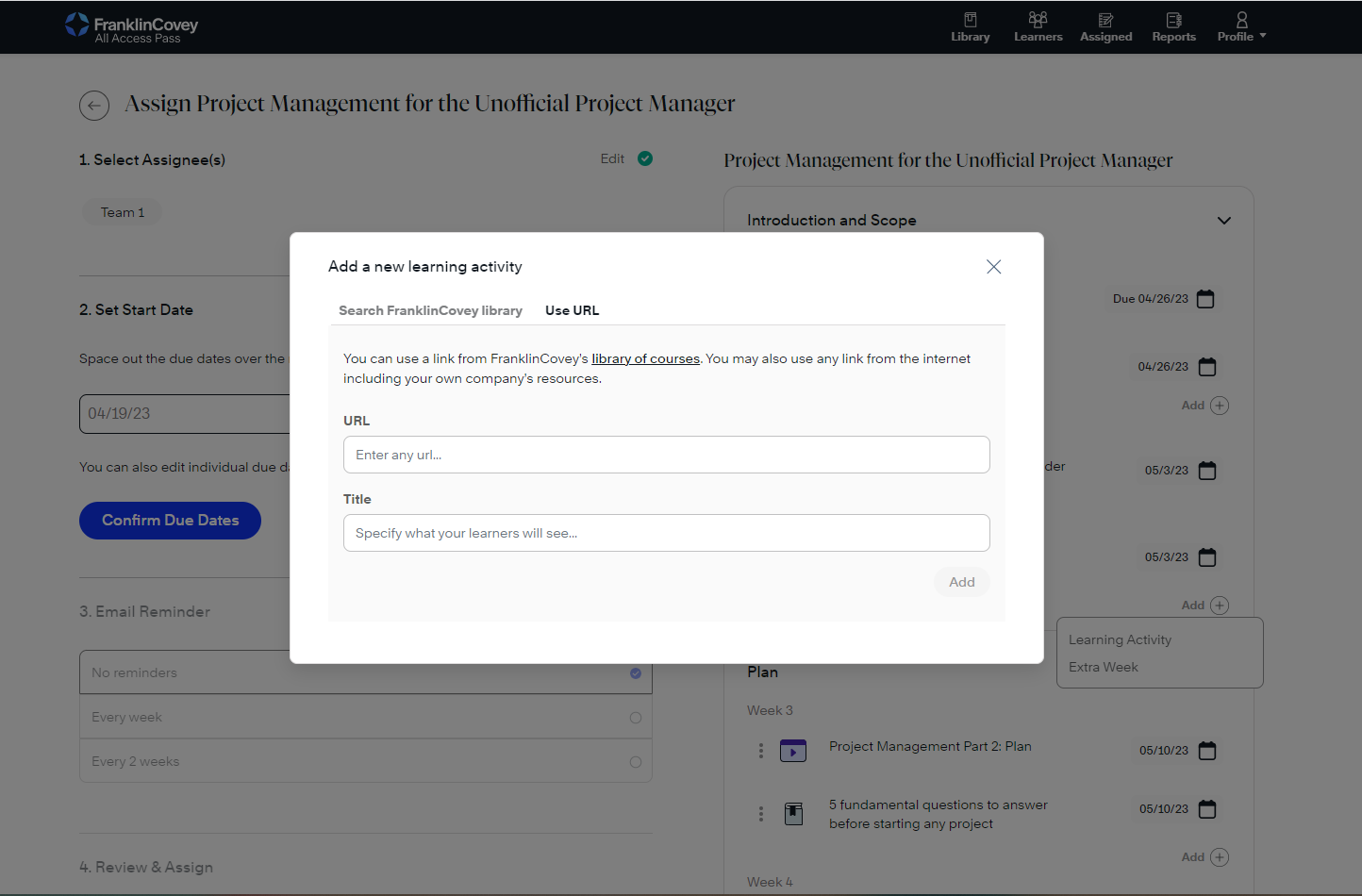1362x896 pixels.
Task: Go to Assigned via its icon
Action: [x=1105, y=20]
